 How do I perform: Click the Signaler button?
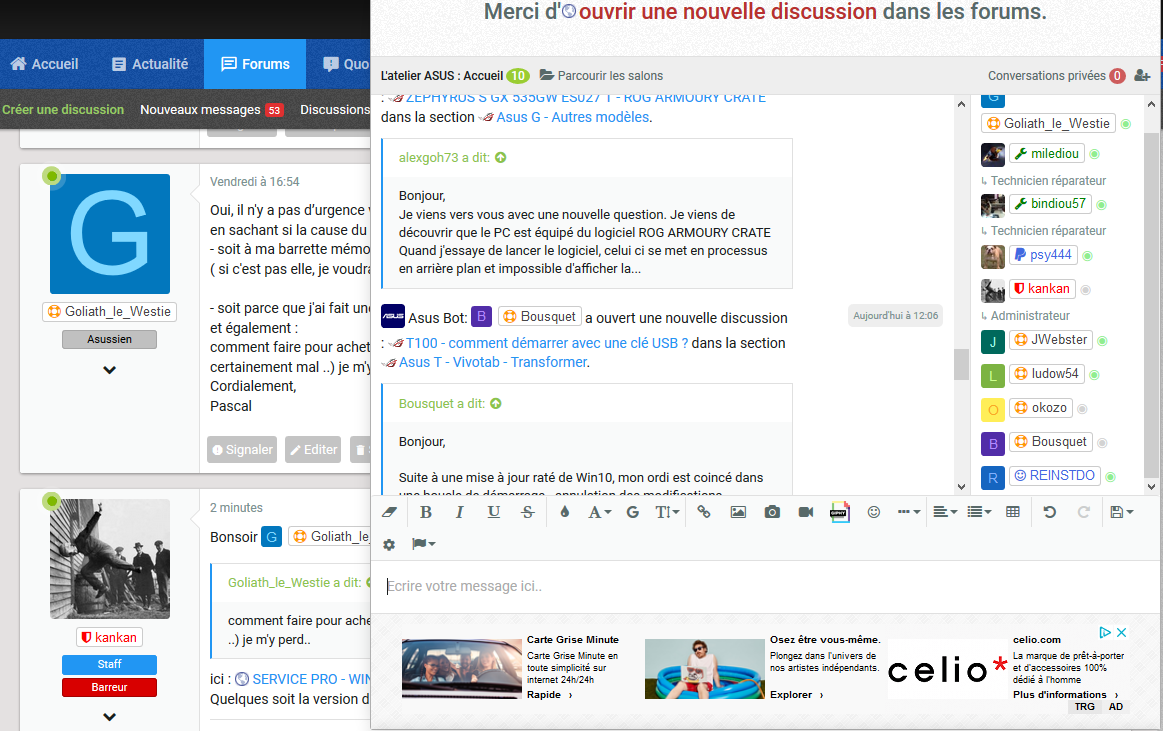point(242,449)
